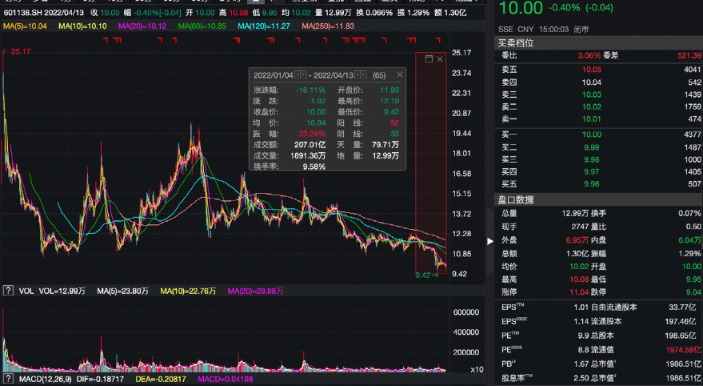
Task: Click the 振幅 23.24% value in popup
Action: click(x=311, y=134)
